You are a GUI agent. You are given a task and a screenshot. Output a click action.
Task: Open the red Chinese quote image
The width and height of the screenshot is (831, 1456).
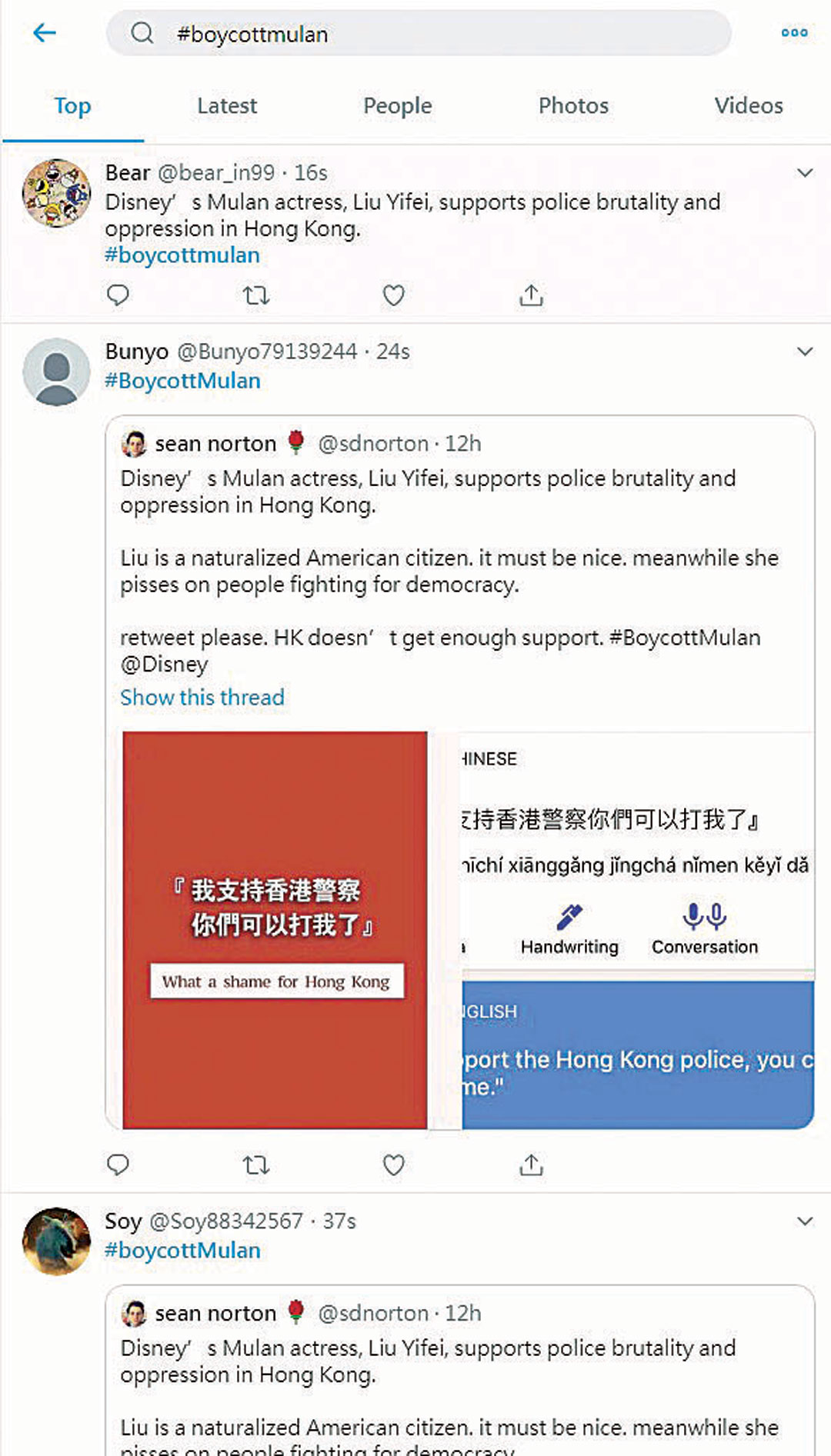[275, 930]
